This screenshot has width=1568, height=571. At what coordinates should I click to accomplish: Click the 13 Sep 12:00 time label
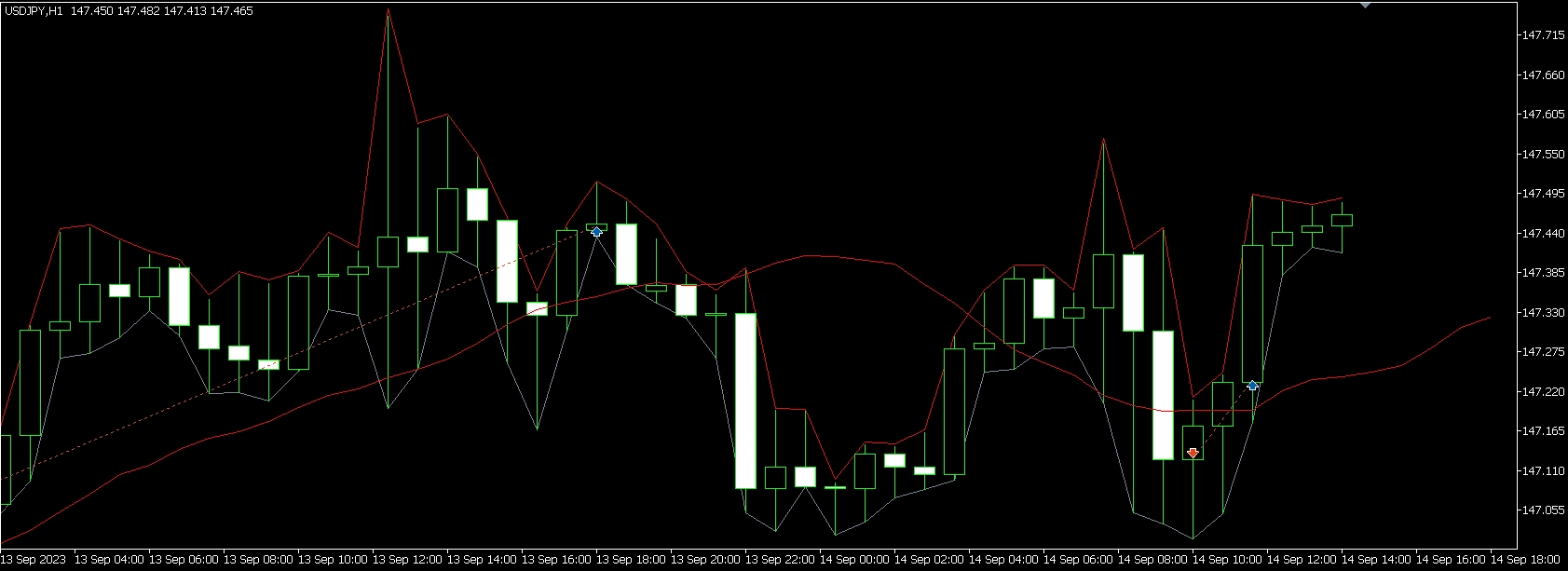coord(406,560)
